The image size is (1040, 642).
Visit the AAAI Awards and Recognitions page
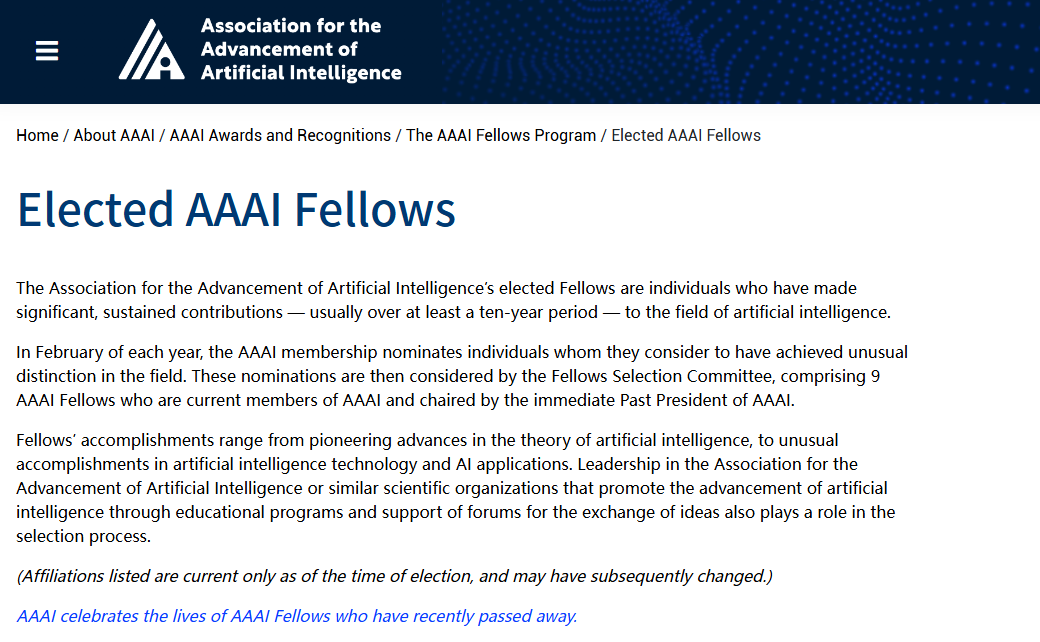click(280, 135)
